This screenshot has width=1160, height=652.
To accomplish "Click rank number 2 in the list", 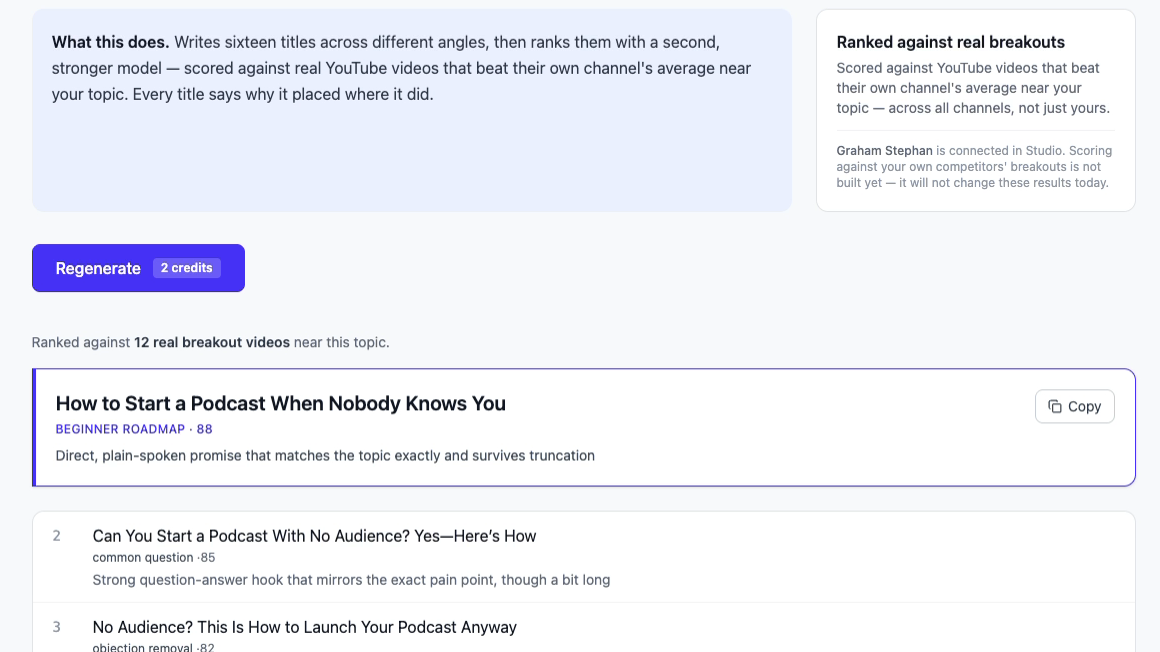I will pos(56,536).
